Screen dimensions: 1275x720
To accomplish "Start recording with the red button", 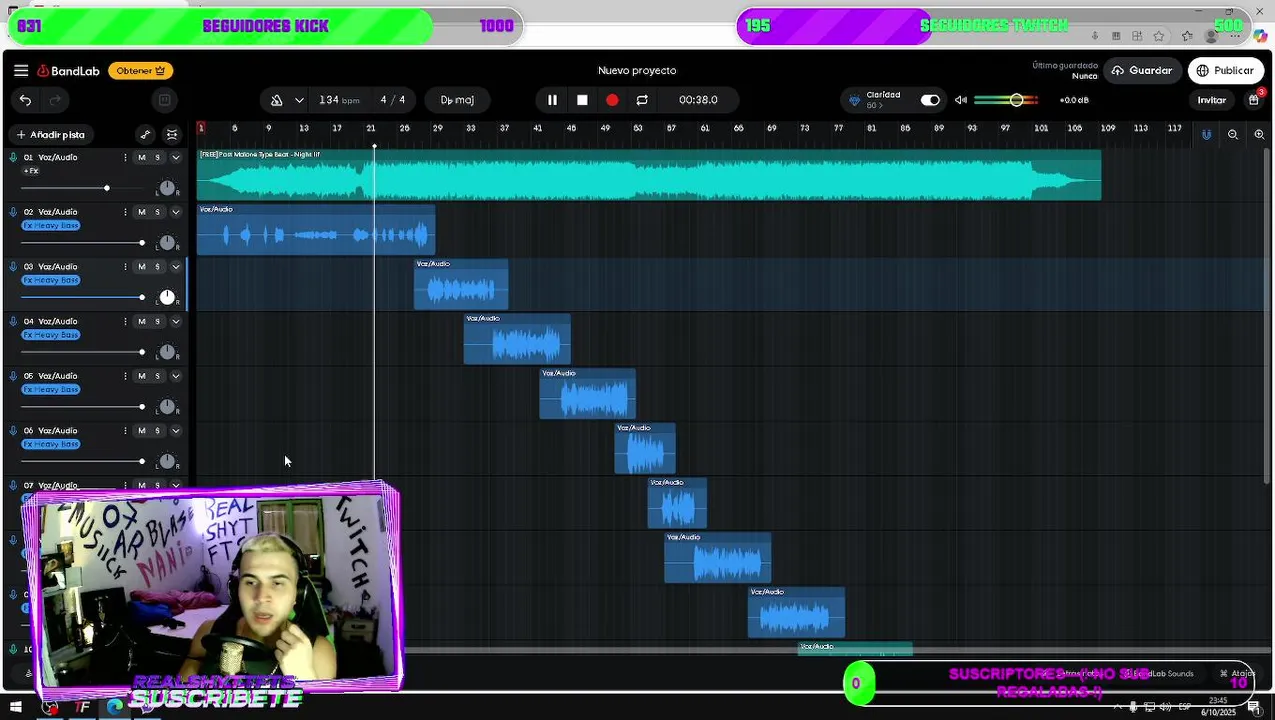I will (612, 100).
